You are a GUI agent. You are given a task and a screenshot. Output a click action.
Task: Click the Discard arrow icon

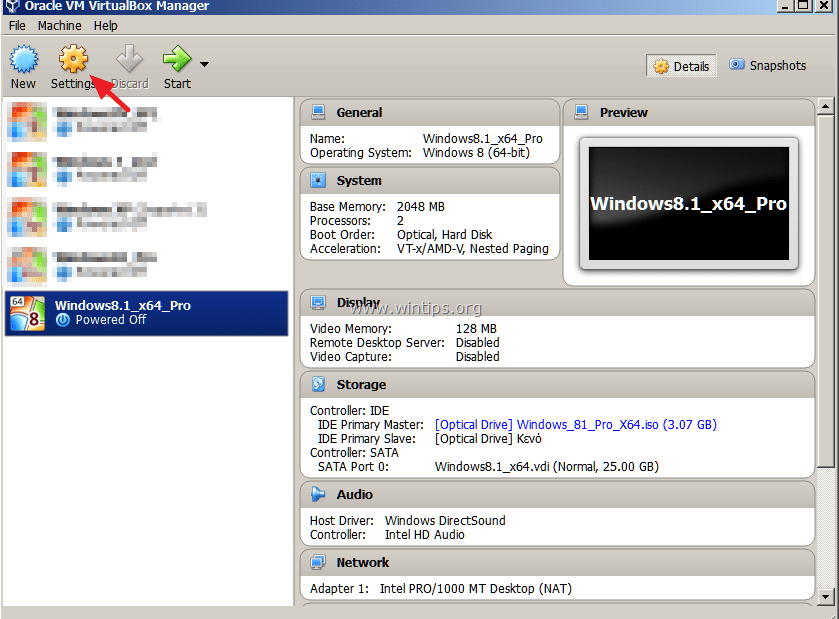click(x=129, y=58)
